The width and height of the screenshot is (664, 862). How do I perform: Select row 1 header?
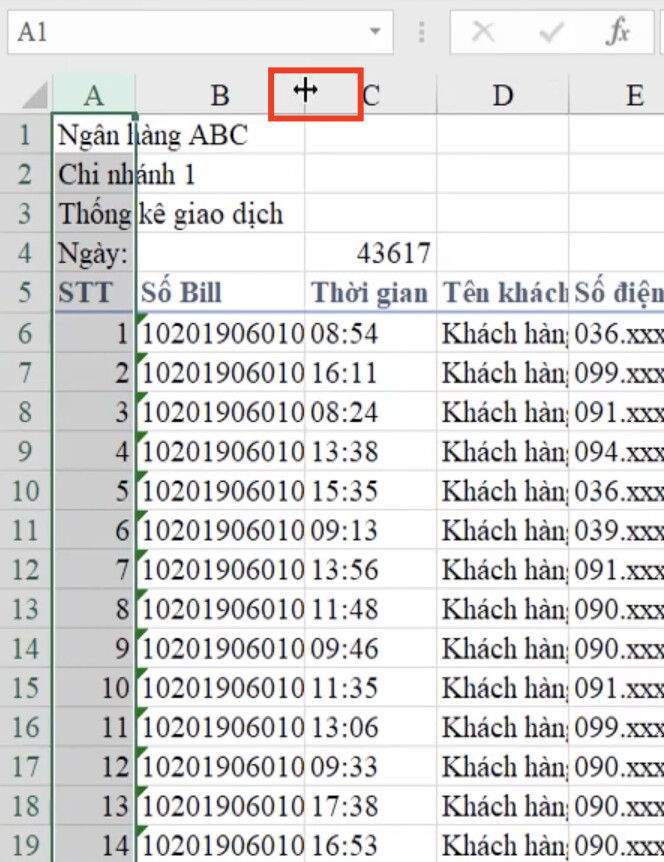[25, 135]
